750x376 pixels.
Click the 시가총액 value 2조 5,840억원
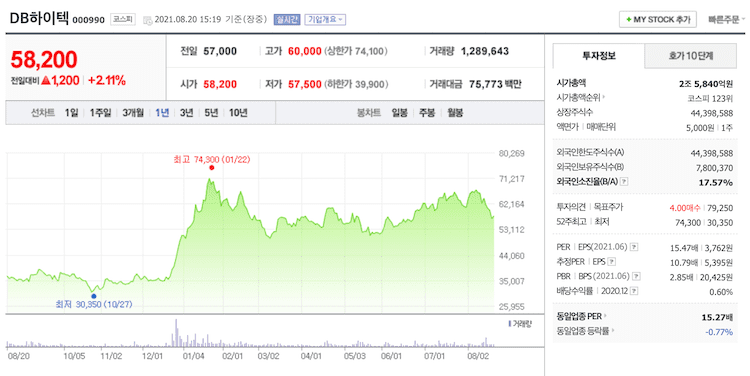point(706,84)
